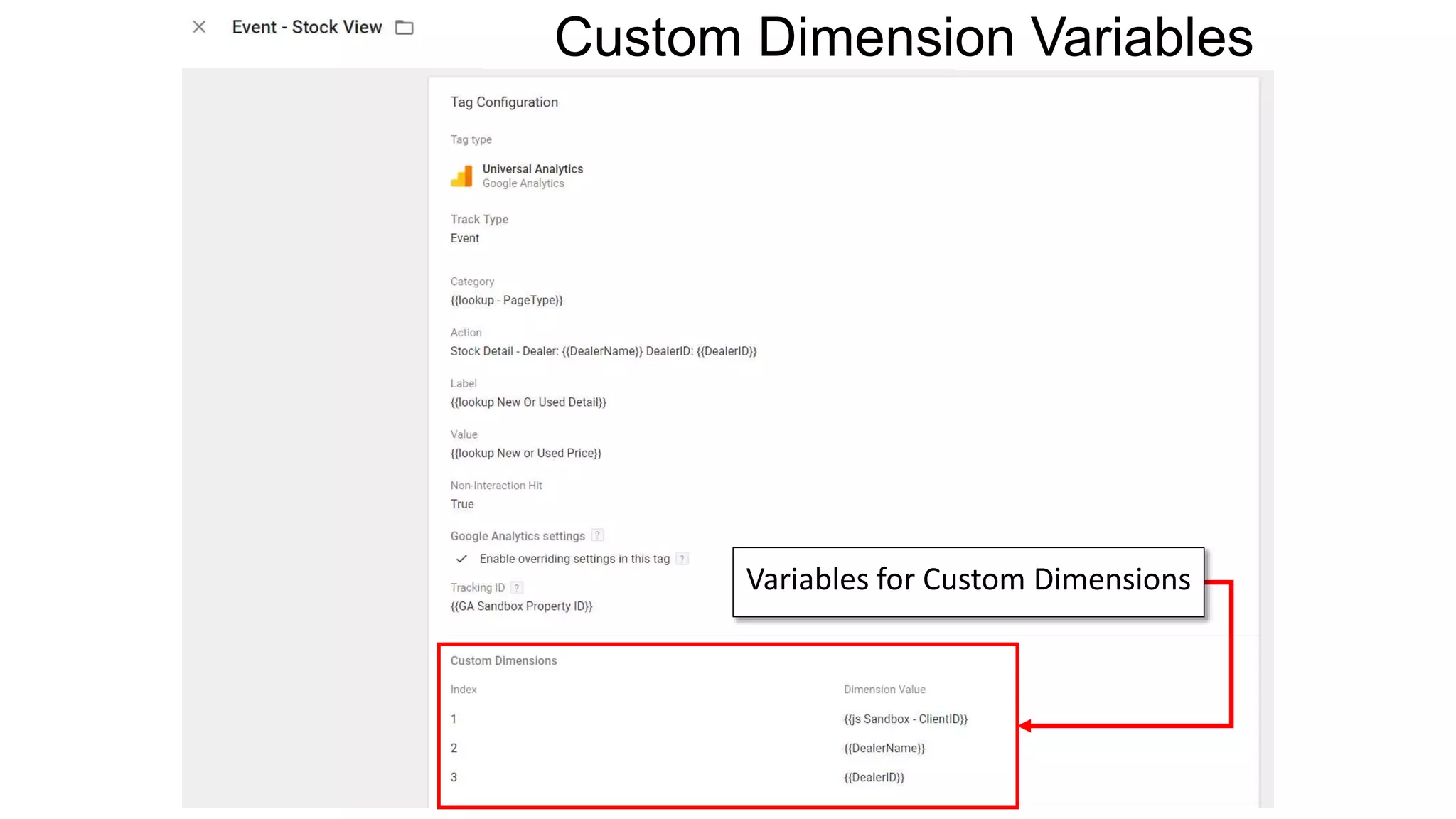Click dimension value {{DealerName}}

coord(884,748)
